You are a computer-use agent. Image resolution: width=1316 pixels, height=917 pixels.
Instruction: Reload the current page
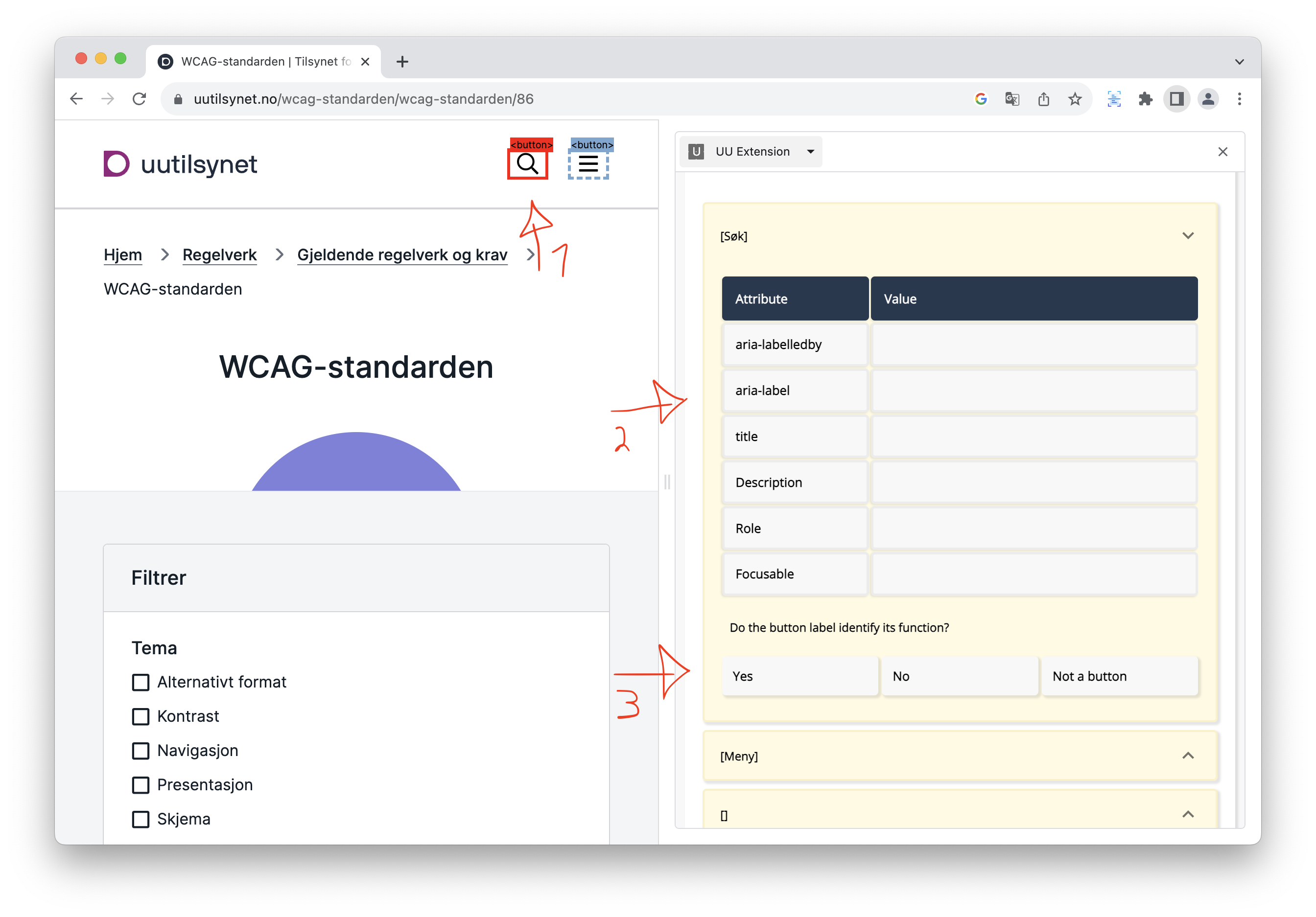139,99
